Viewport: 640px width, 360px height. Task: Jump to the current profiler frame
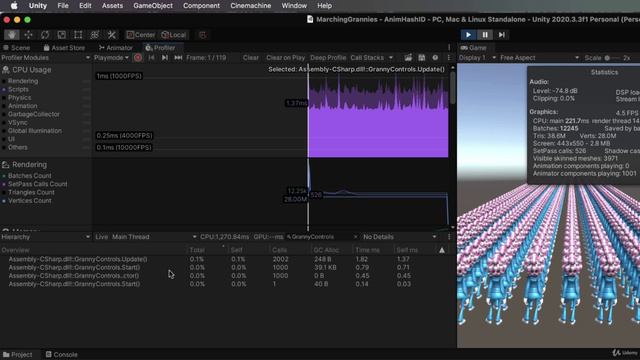point(178,58)
